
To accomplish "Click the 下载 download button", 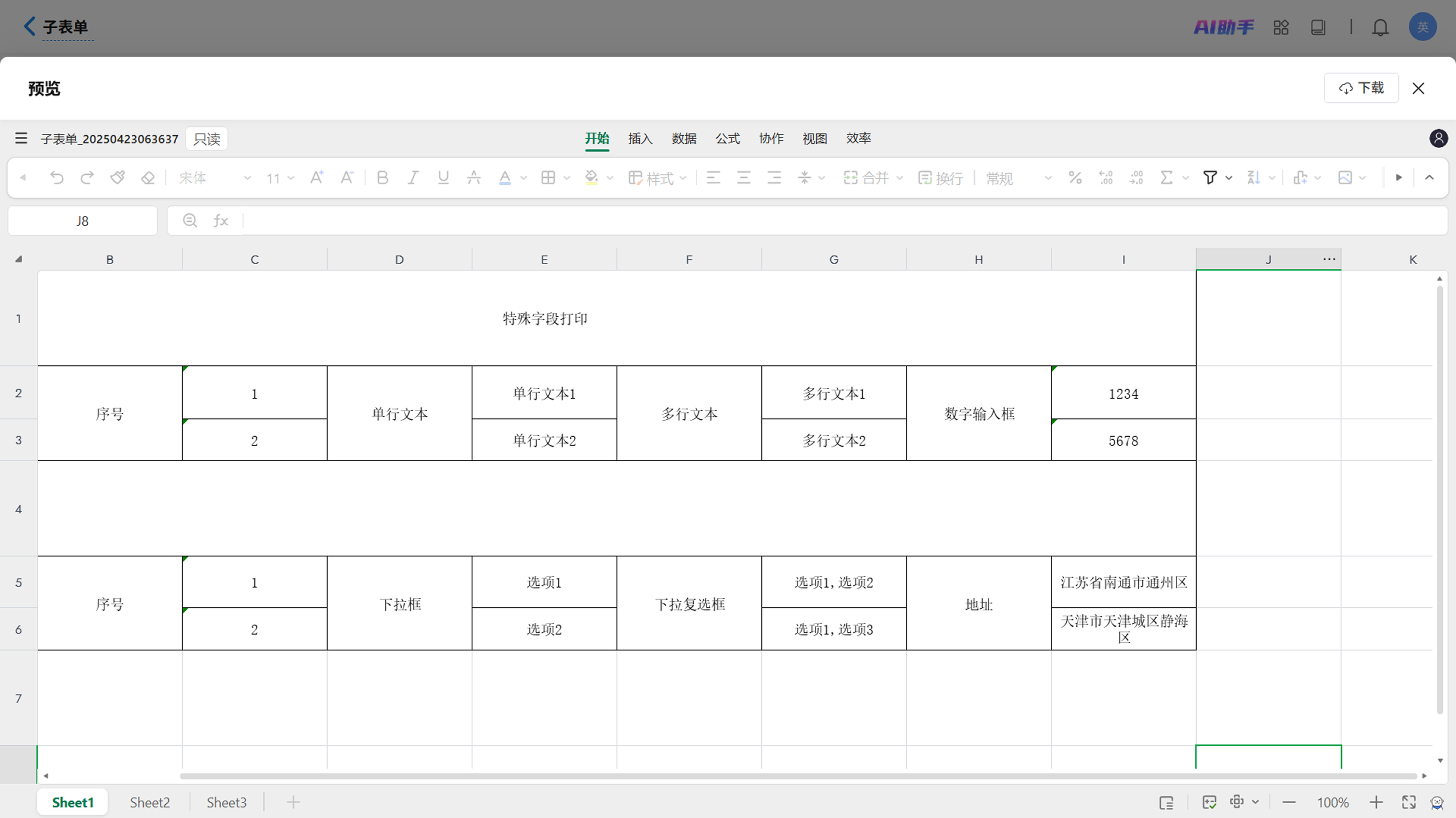I will coord(1361,88).
